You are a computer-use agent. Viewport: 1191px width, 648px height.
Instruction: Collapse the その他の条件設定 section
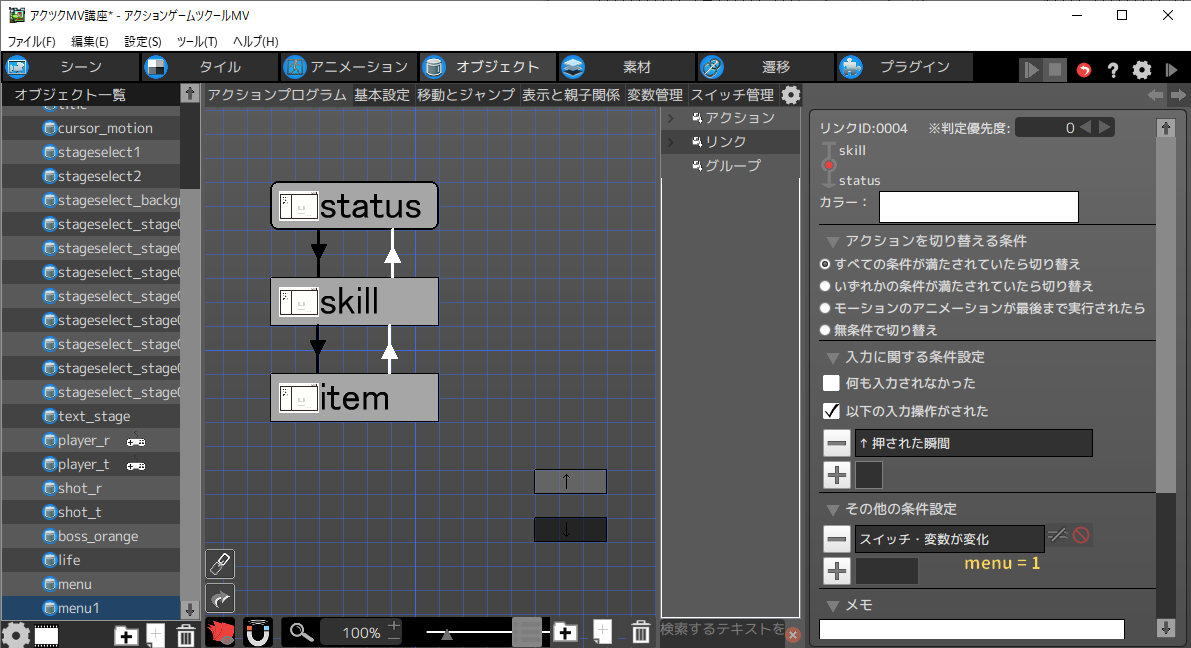(832, 509)
